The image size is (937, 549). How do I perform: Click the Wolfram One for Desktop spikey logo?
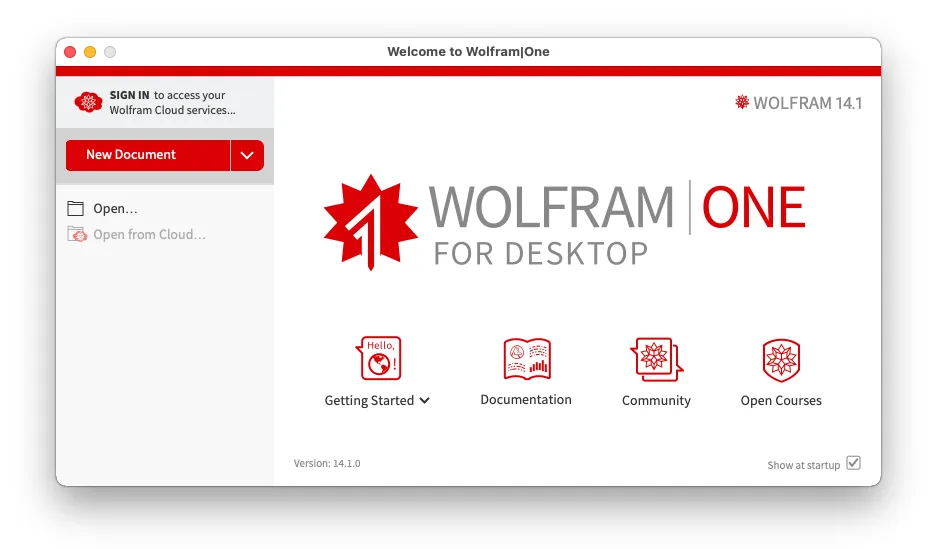370,222
